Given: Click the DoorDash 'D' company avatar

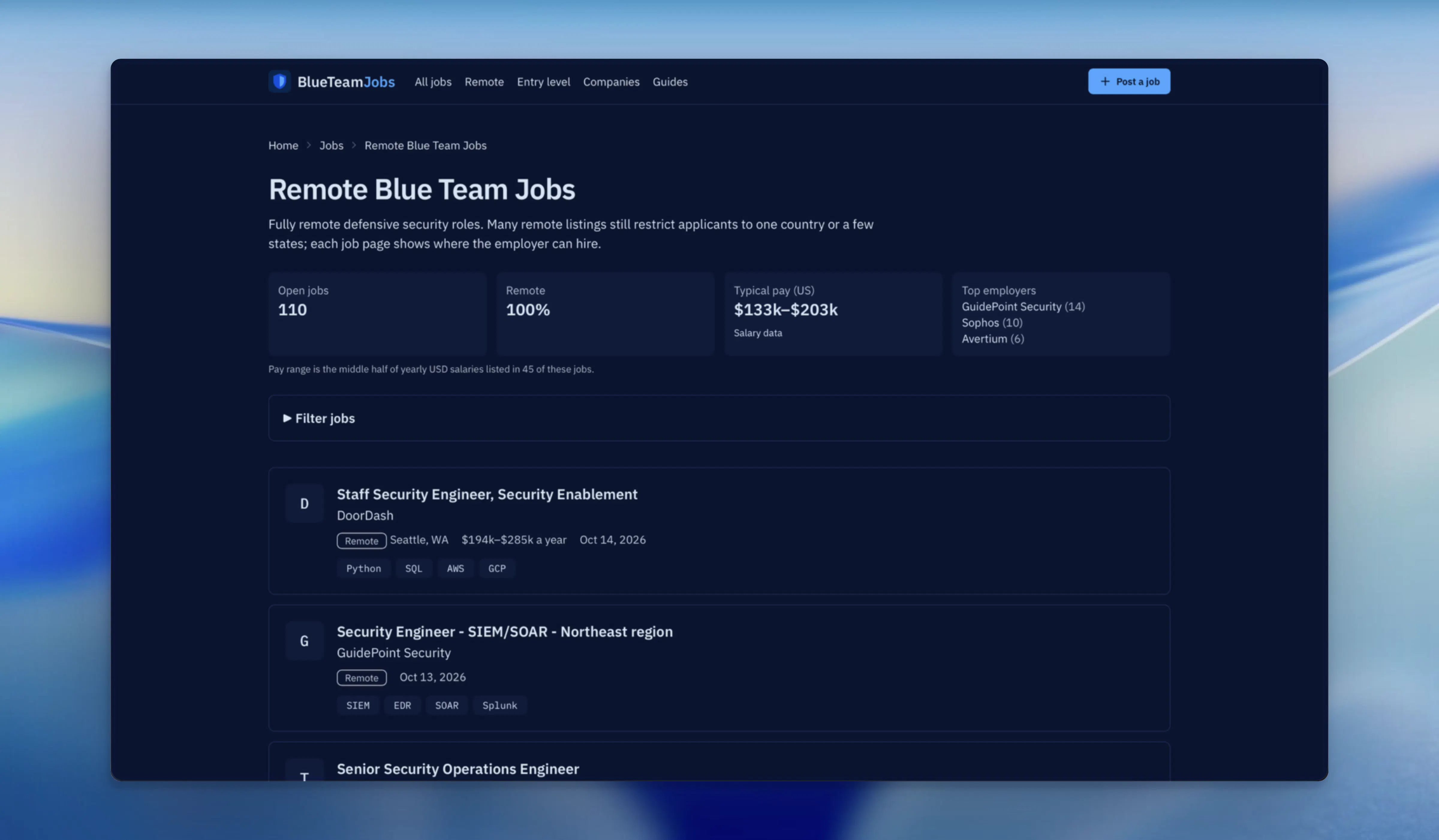Looking at the screenshot, I should point(304,503).
